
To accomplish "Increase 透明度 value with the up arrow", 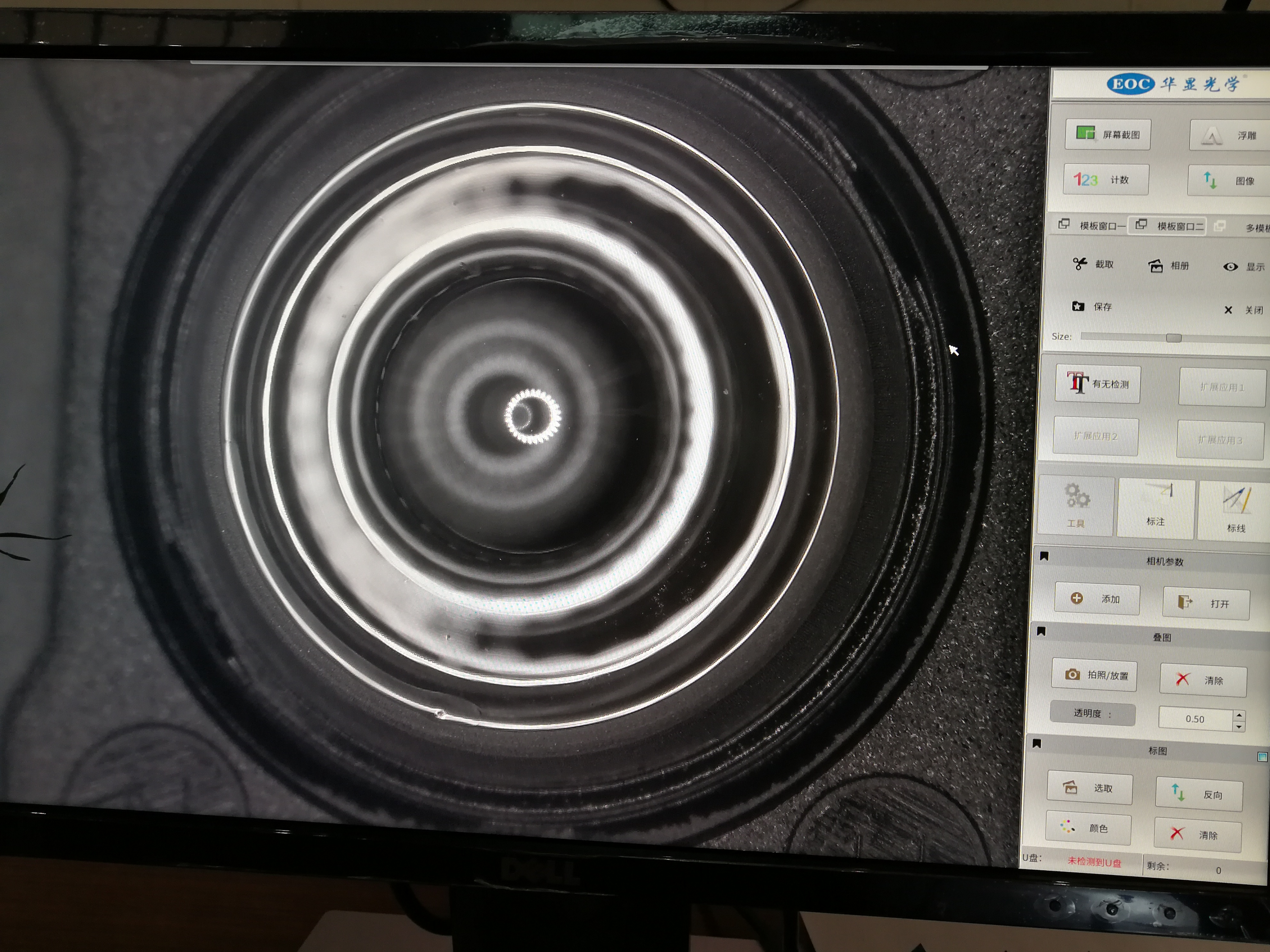I will tap(1239, 715).
